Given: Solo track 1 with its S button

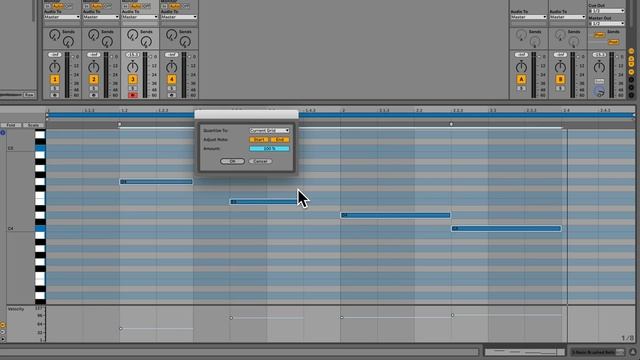Looking at the screenshot, I should point(55,88).
